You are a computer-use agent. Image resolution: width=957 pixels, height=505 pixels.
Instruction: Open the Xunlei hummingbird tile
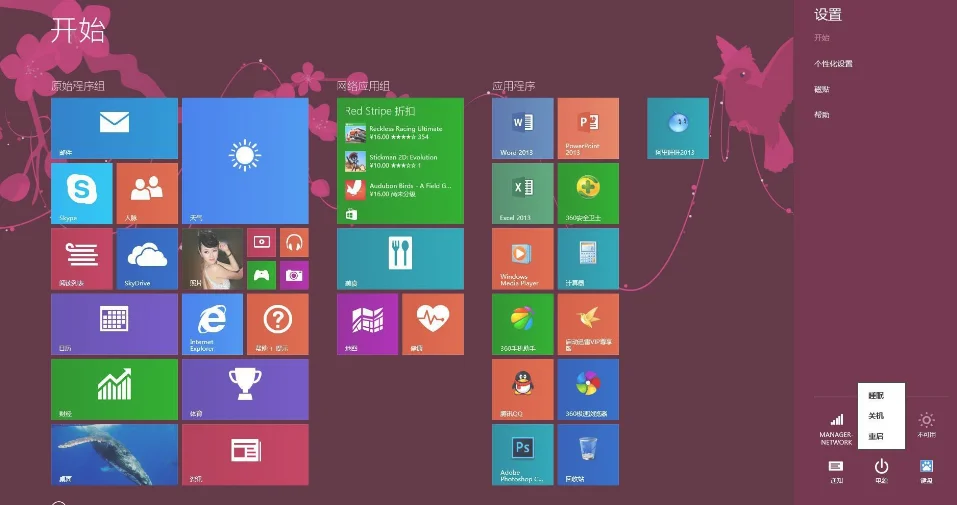588,324
